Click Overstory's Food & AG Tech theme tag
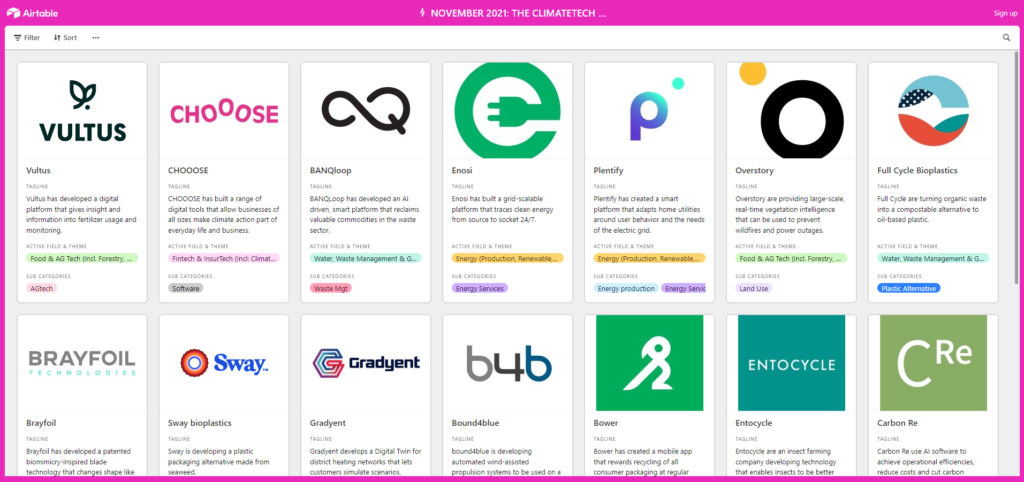This screenshot has height=482, width=1024. [x=791, y=258]
